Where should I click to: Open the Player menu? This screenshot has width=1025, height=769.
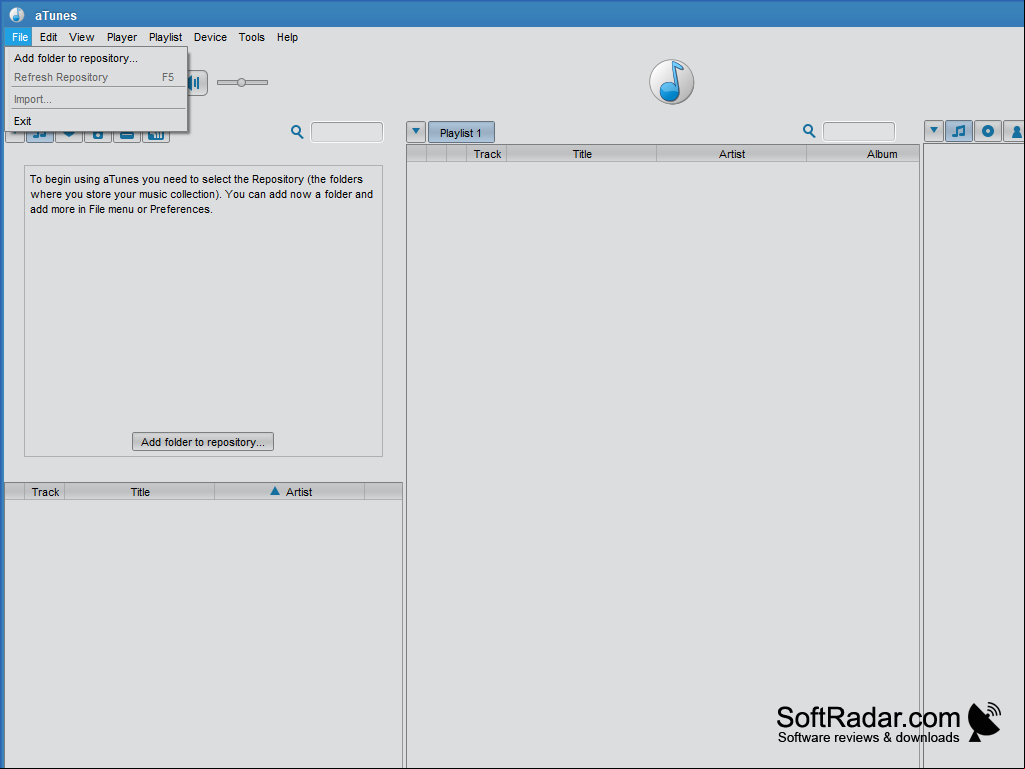(122, 37)
